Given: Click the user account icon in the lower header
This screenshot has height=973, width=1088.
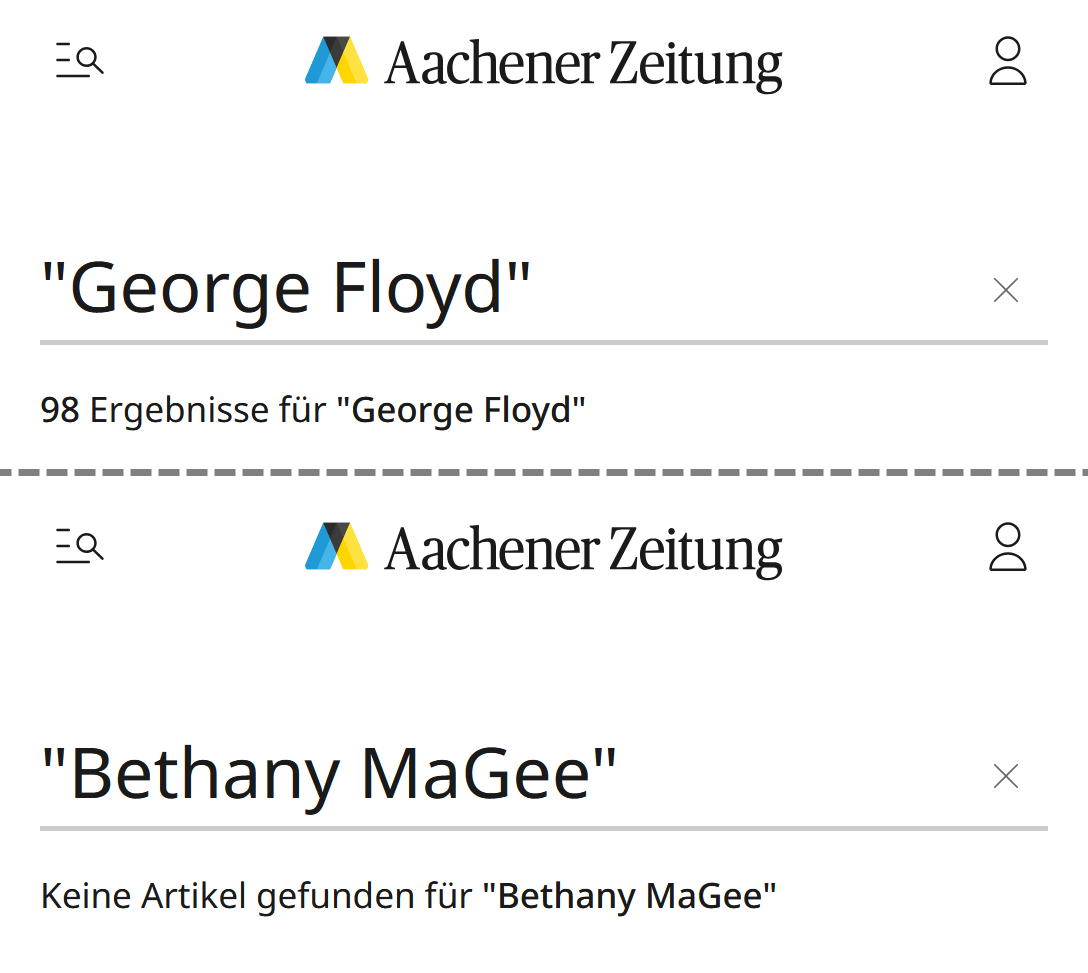Looking at the screenshot, I should [1007, 548].
